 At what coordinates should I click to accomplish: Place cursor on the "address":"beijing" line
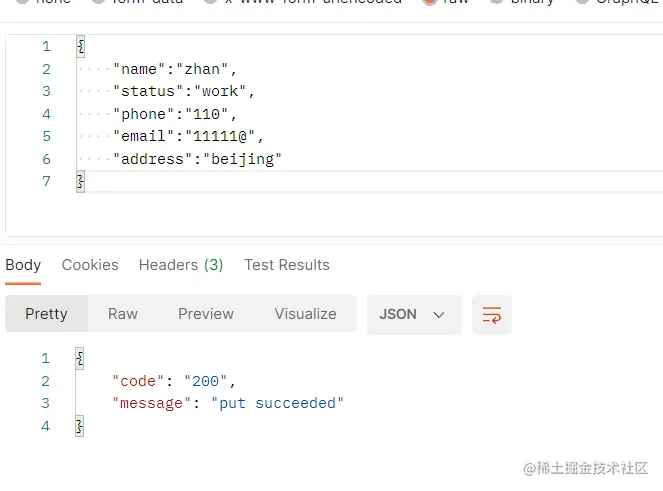pyautogui.click(x=197, y=159)
